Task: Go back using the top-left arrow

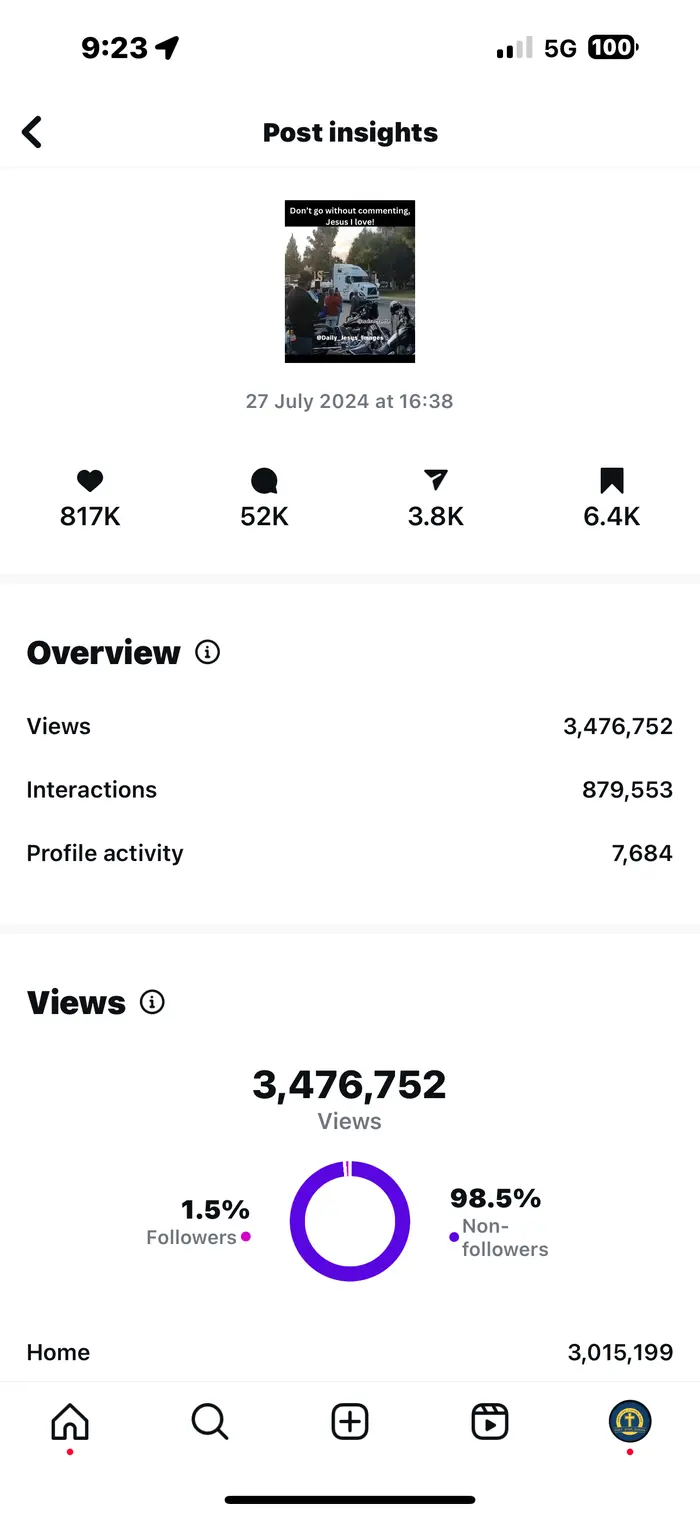Action: [x=32, y=132]
